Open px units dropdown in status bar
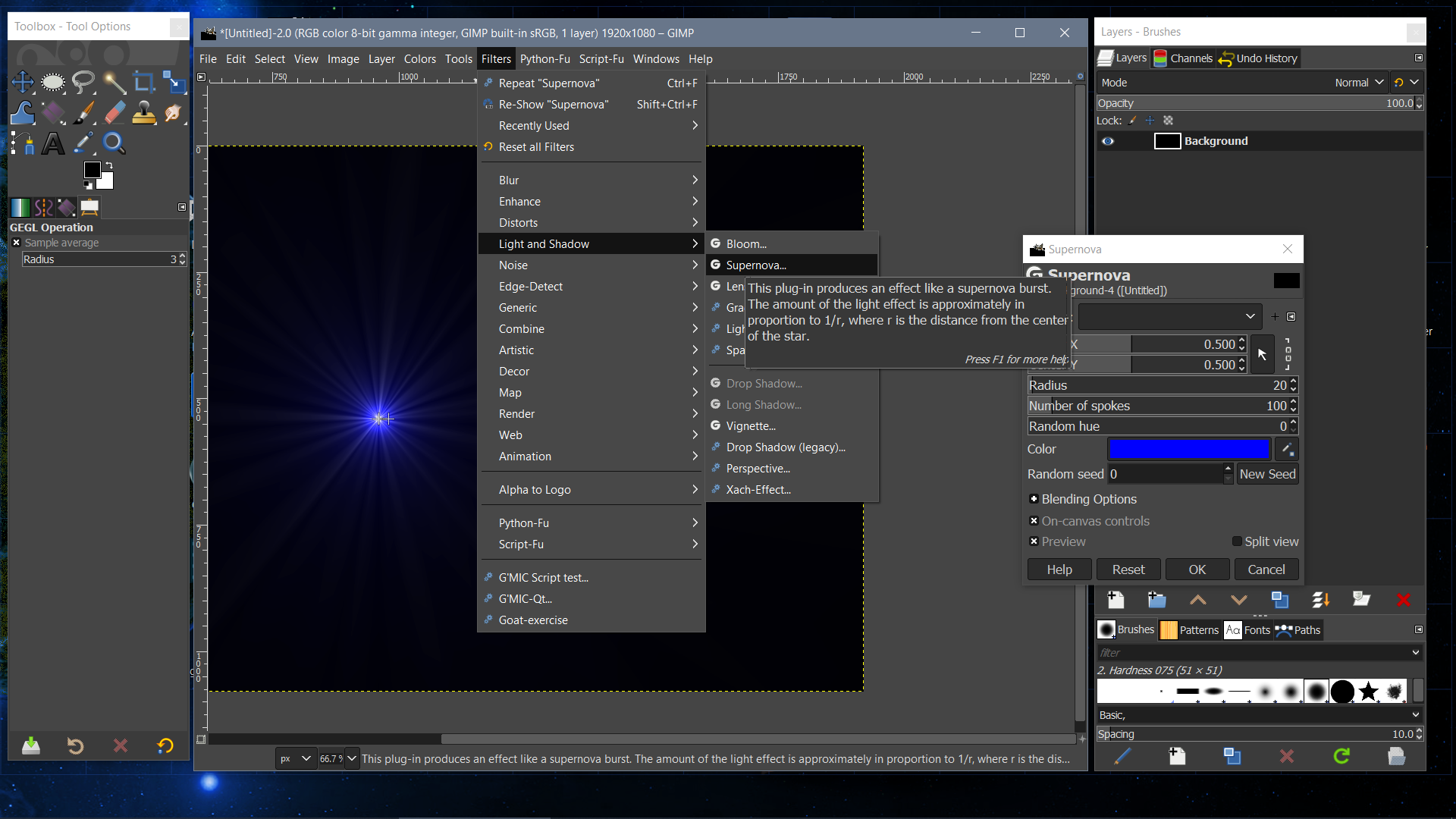 (296, 758)
